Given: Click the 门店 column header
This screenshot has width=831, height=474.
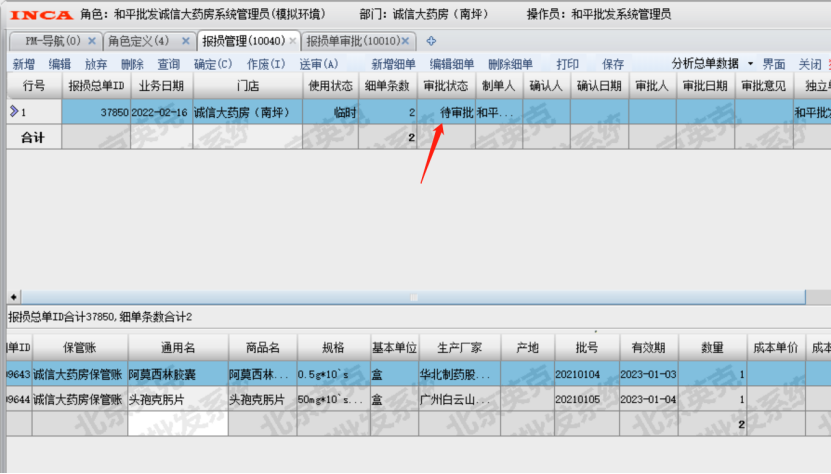Looking at the screenshot, I should (x=248, y=86).
